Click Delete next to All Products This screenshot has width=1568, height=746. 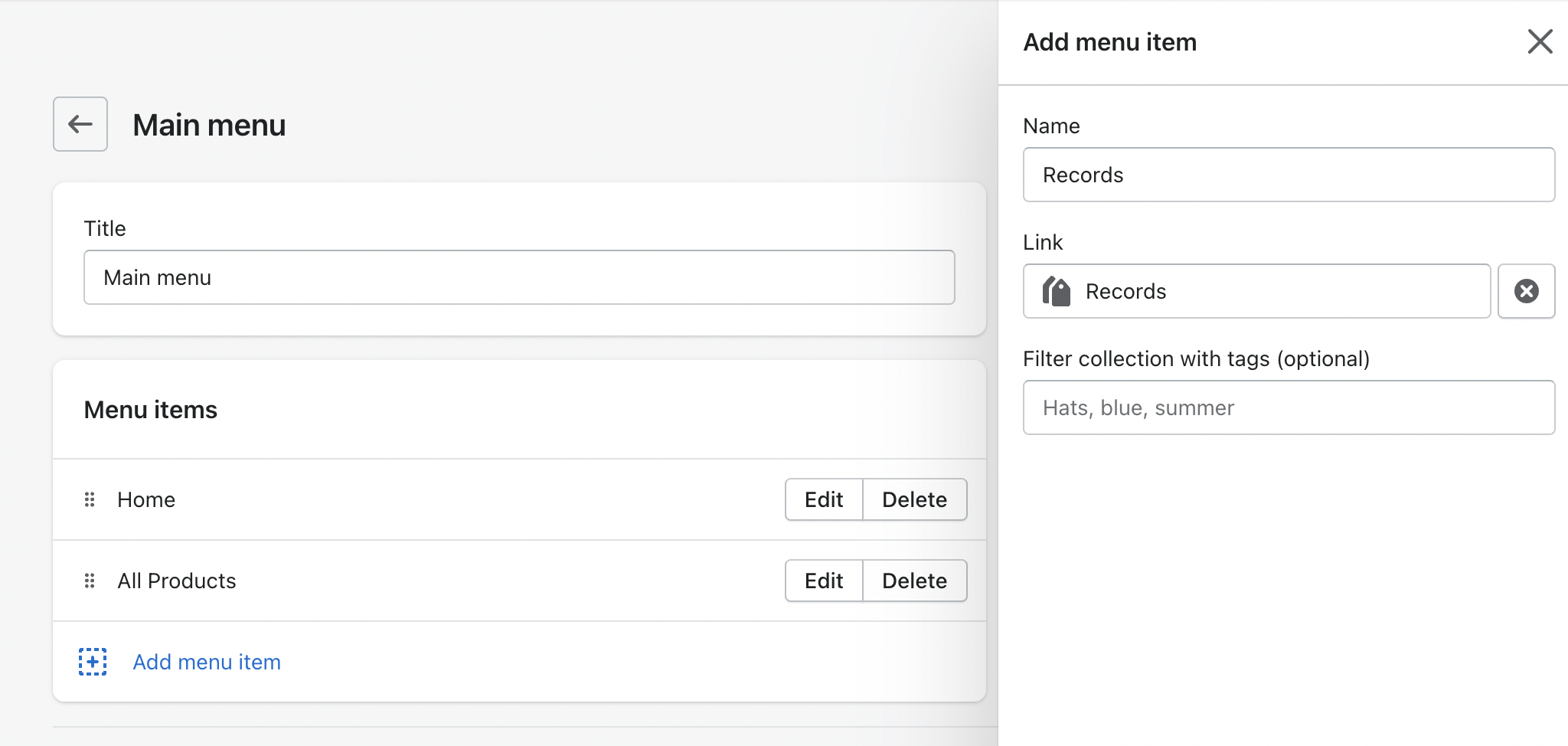point(915,581)
